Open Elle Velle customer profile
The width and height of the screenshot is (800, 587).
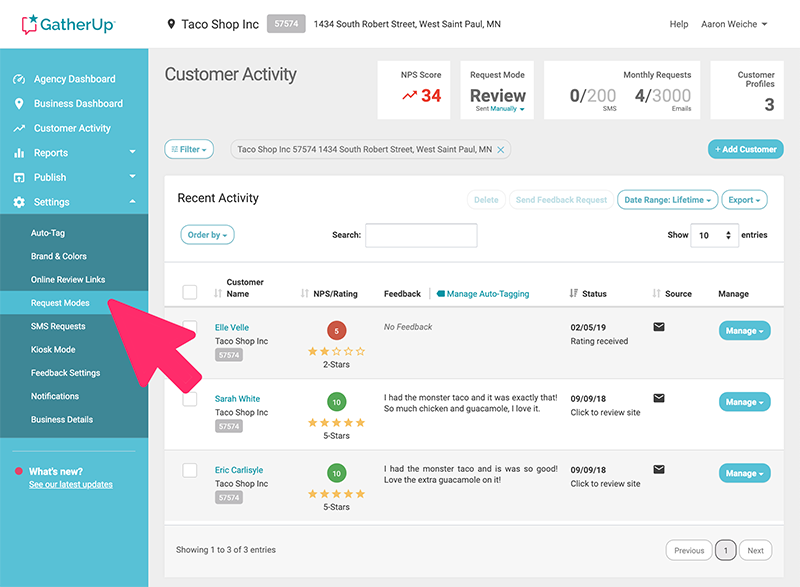(232, 327)
